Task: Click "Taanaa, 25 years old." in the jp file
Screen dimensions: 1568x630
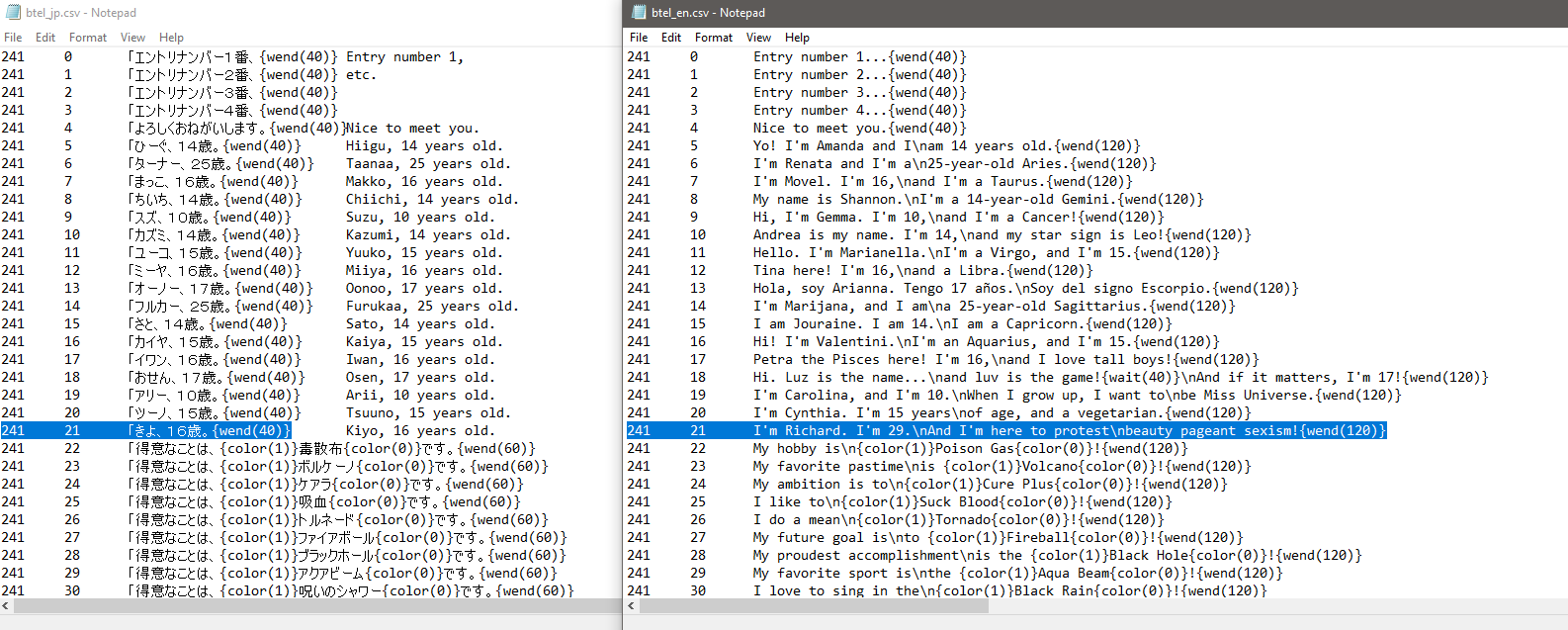Action: [x=428, y=163]
